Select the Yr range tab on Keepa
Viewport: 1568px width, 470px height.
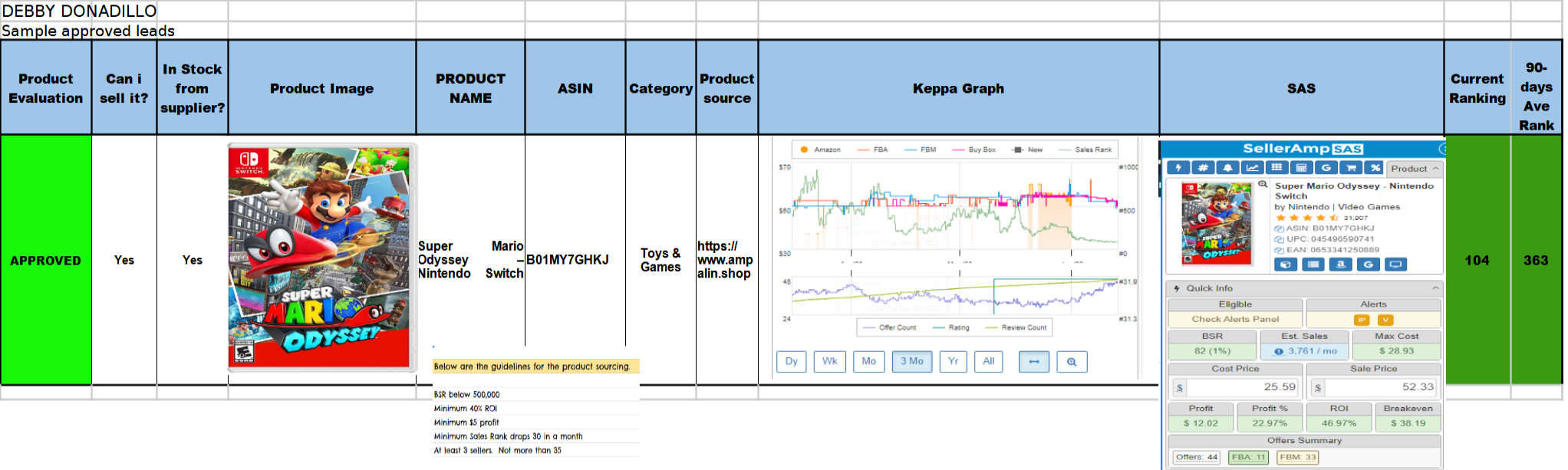click(953, 362)
